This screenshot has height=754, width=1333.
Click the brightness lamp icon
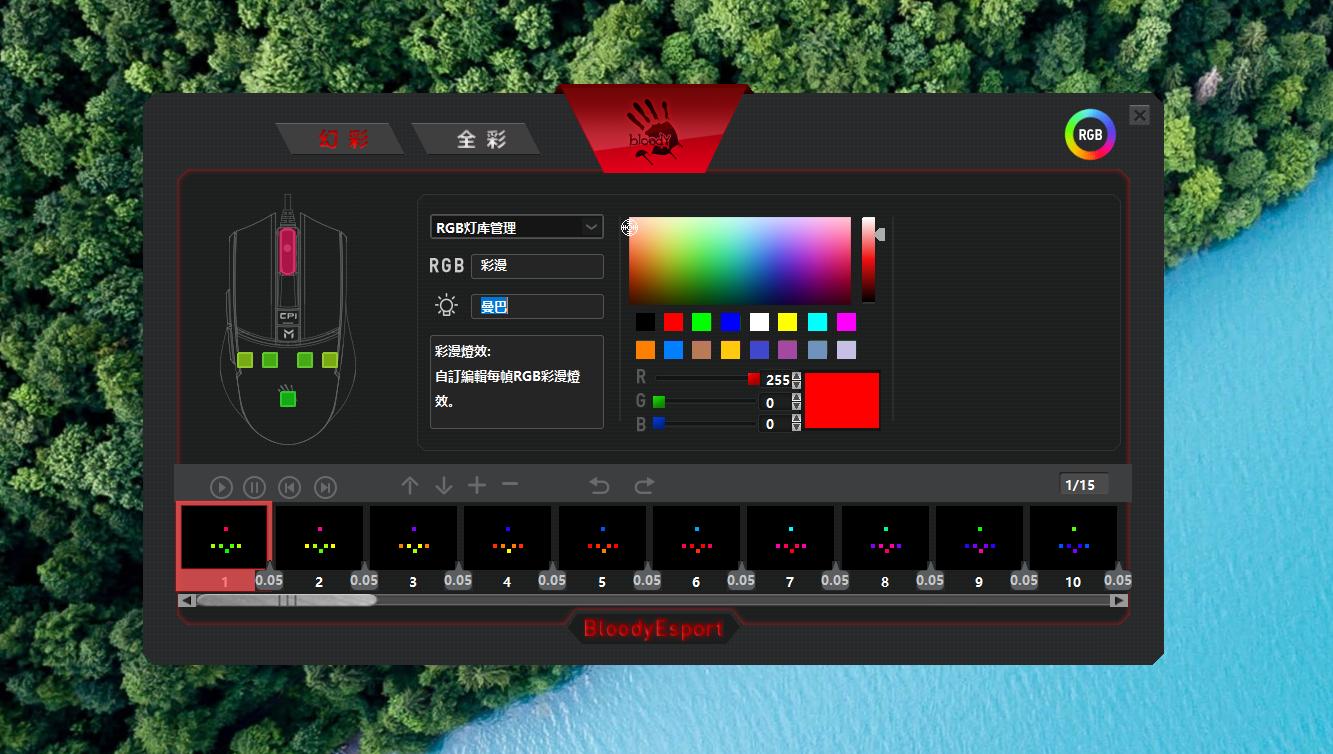pyautogui.click(x=446, y=306)
